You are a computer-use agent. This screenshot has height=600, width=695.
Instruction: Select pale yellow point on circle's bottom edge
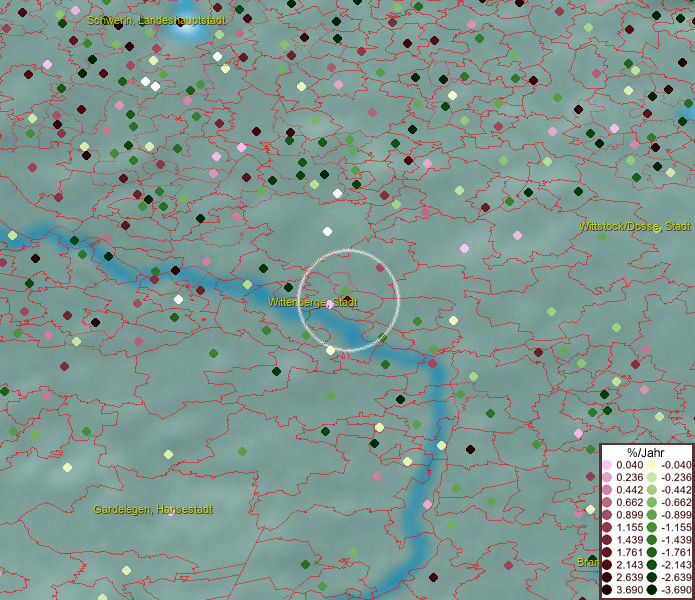(x=330, y=350)
